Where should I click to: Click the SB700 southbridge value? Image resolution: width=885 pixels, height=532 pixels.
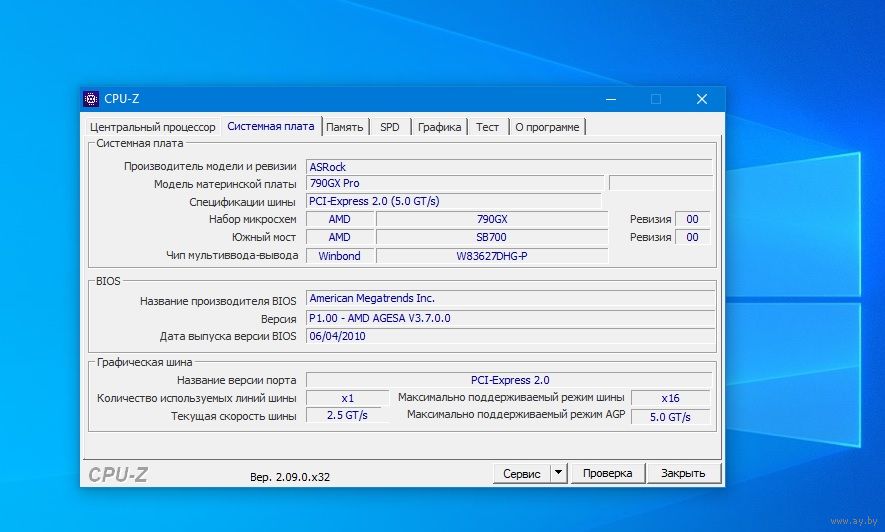[x=492, y=238]
